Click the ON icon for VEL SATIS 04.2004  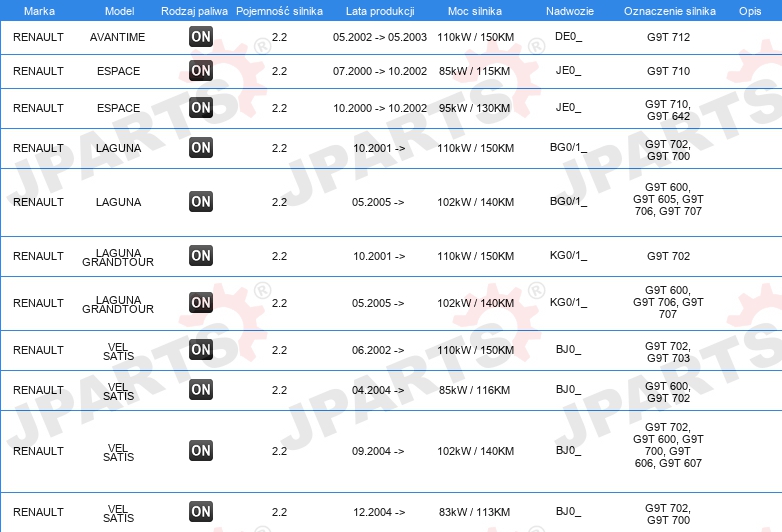point(201,389)
